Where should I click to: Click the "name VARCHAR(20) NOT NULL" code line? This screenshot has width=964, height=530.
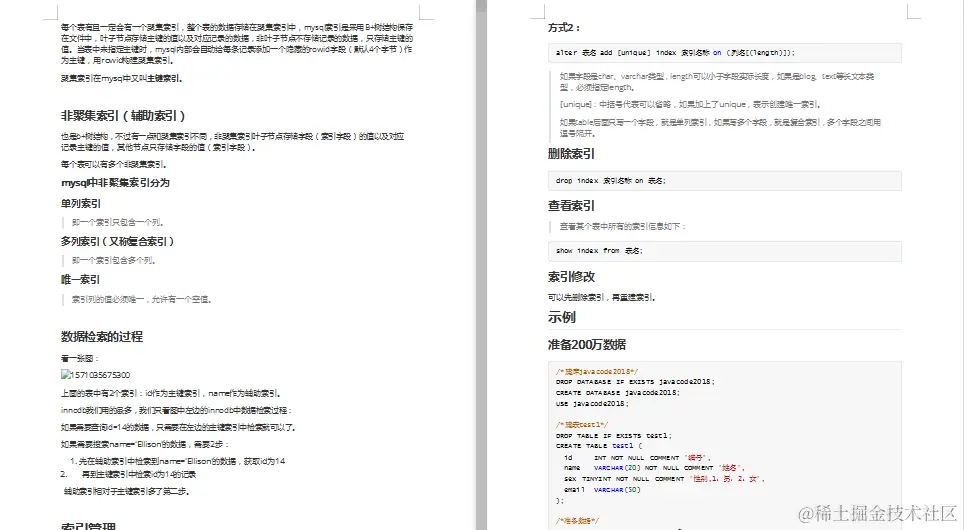(x=655, y=468)
